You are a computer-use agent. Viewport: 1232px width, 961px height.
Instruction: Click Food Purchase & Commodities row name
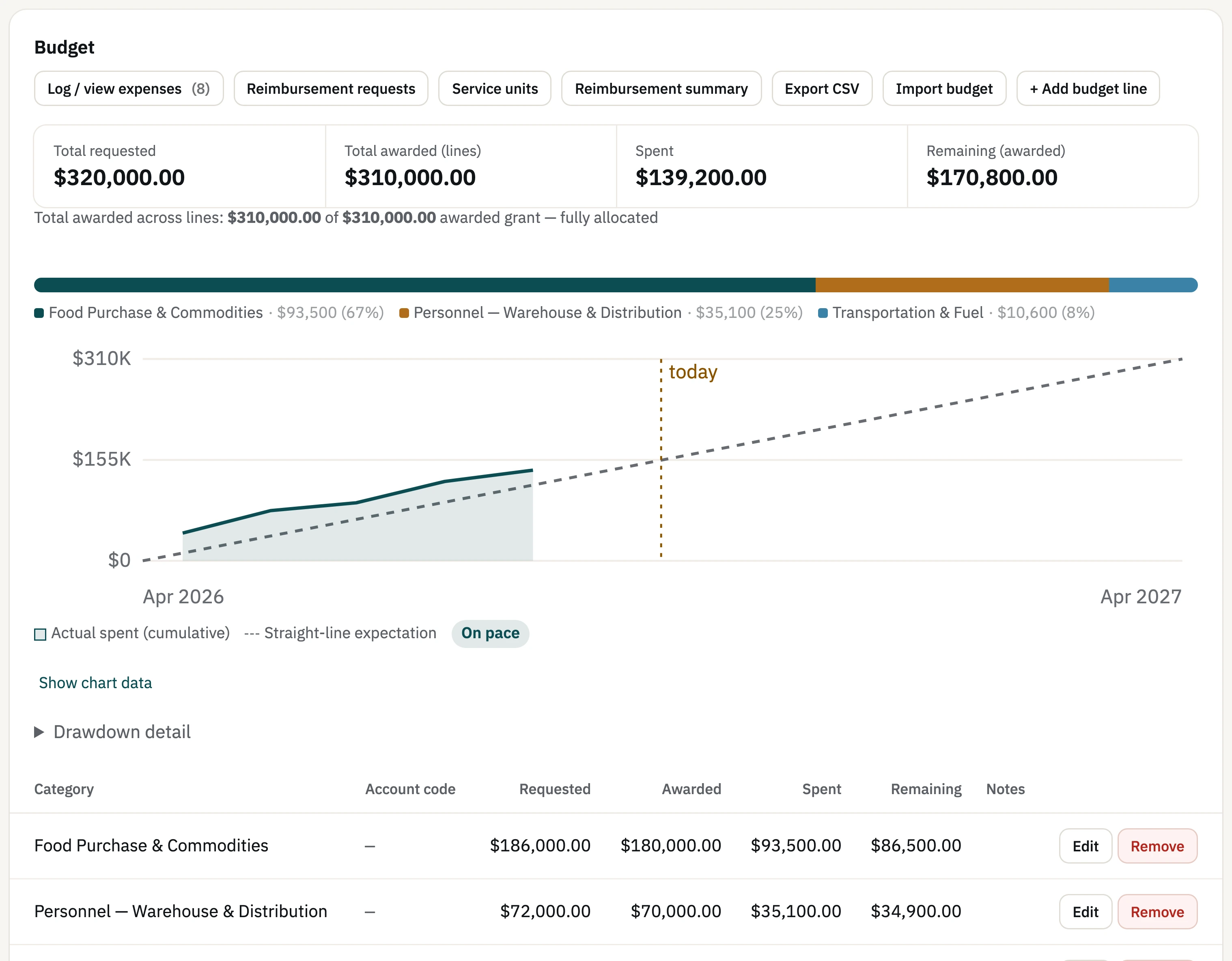(151, 845)
